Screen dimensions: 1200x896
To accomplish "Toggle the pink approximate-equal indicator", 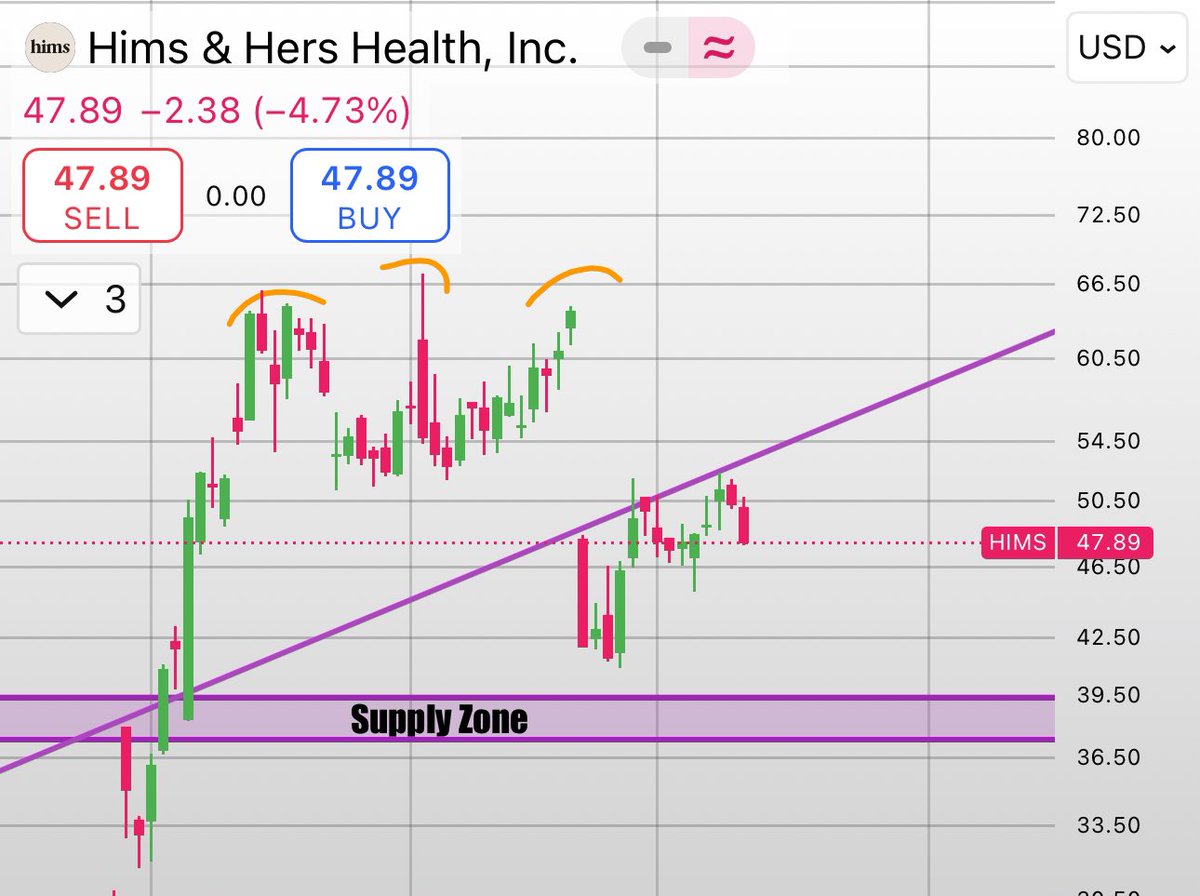I will [x=720, y=48].
